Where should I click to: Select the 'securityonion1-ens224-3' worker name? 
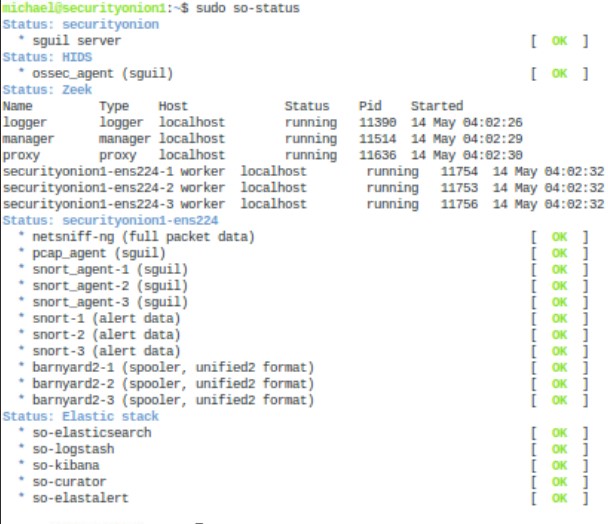(88, 204)
